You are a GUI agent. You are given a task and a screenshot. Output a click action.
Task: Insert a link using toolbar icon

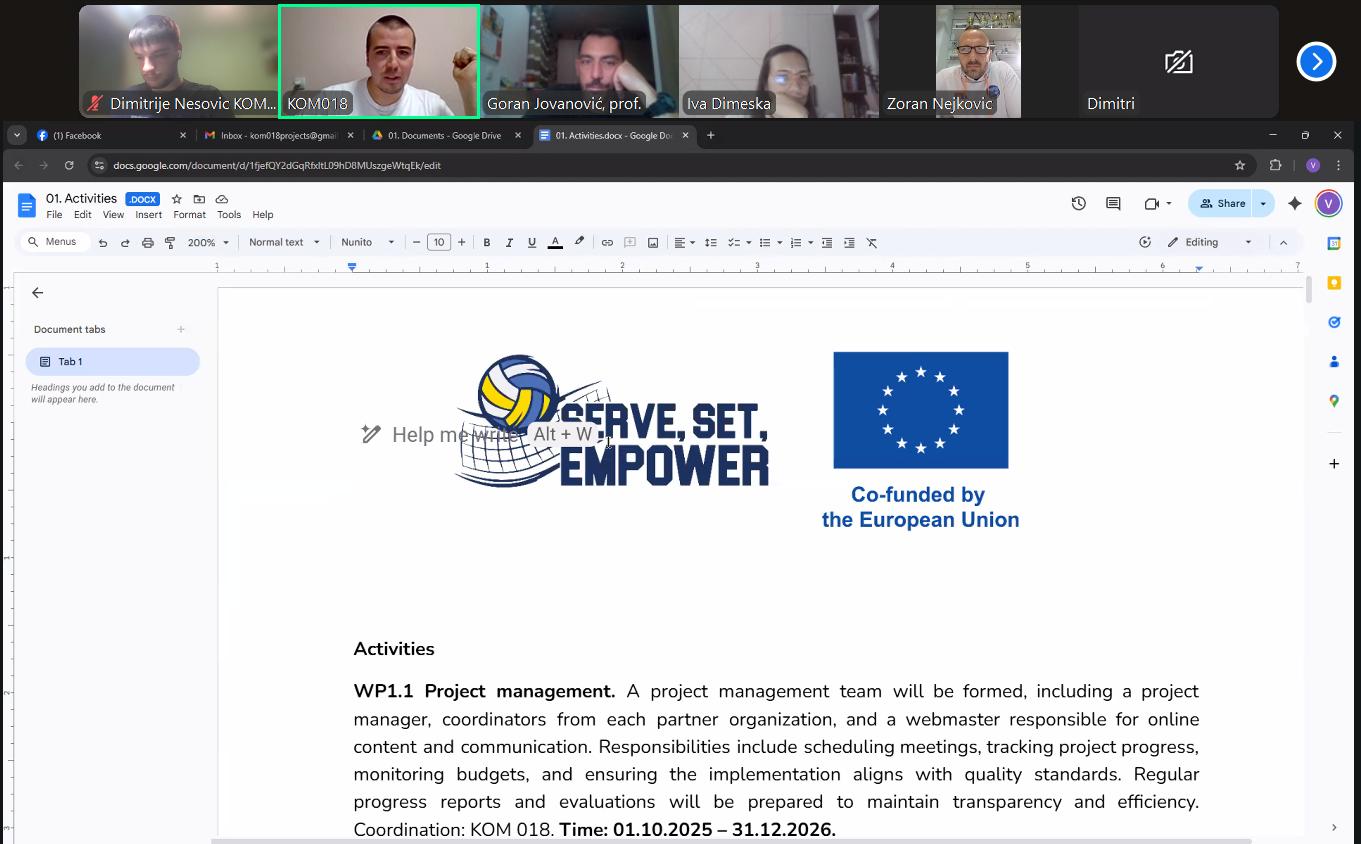coord(607,242)
